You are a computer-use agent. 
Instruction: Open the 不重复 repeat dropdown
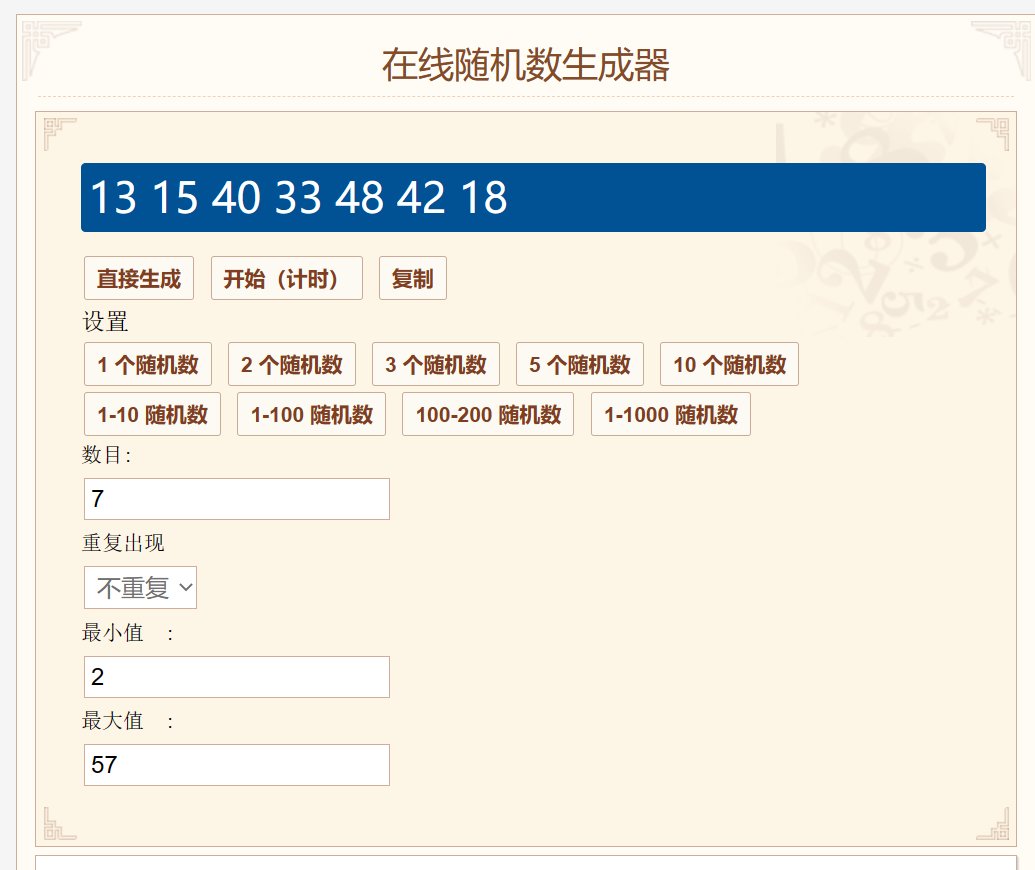click(x=141, y=587)
